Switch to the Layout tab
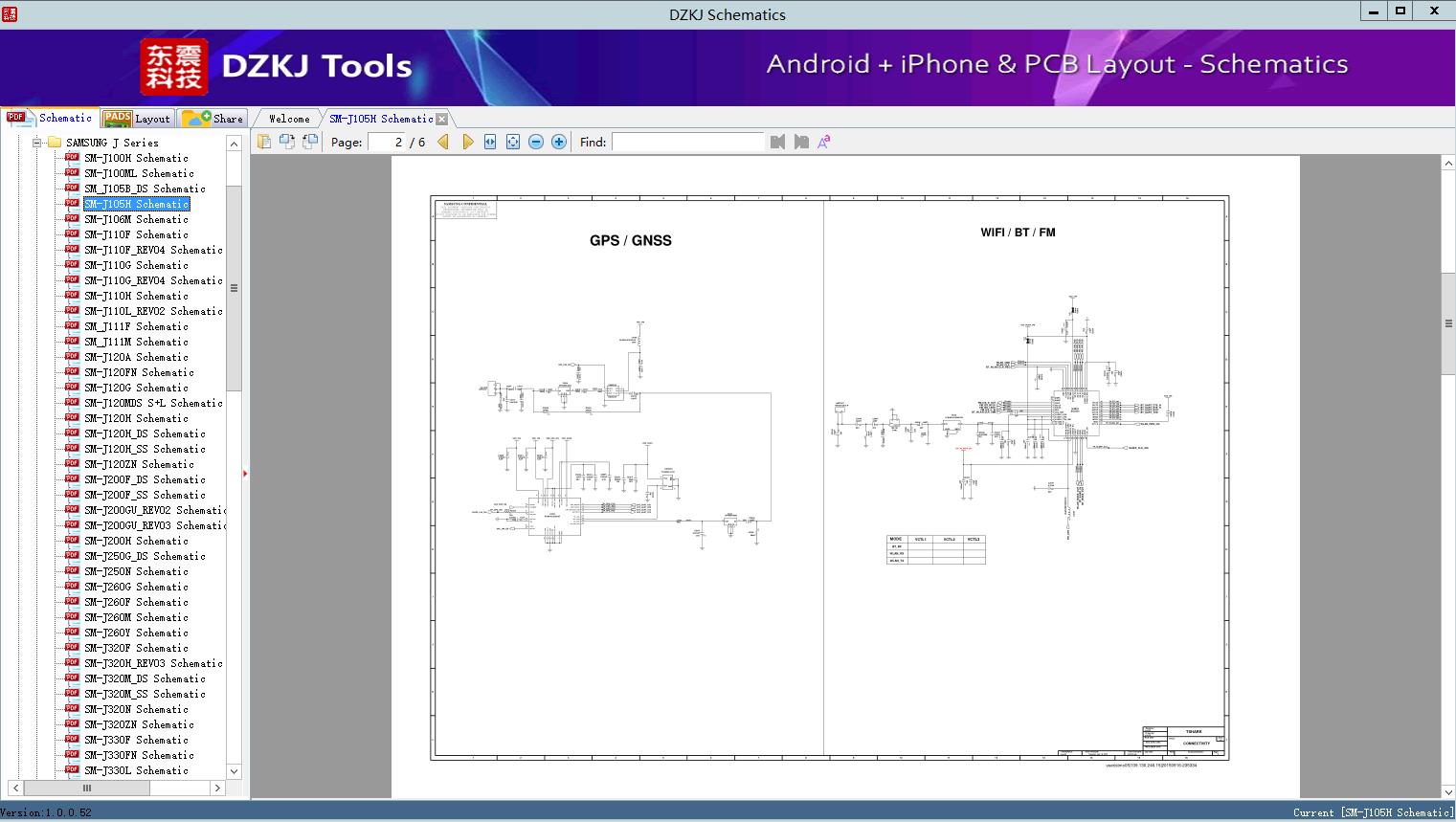The image size is (1456, 822). coord(137,119)
